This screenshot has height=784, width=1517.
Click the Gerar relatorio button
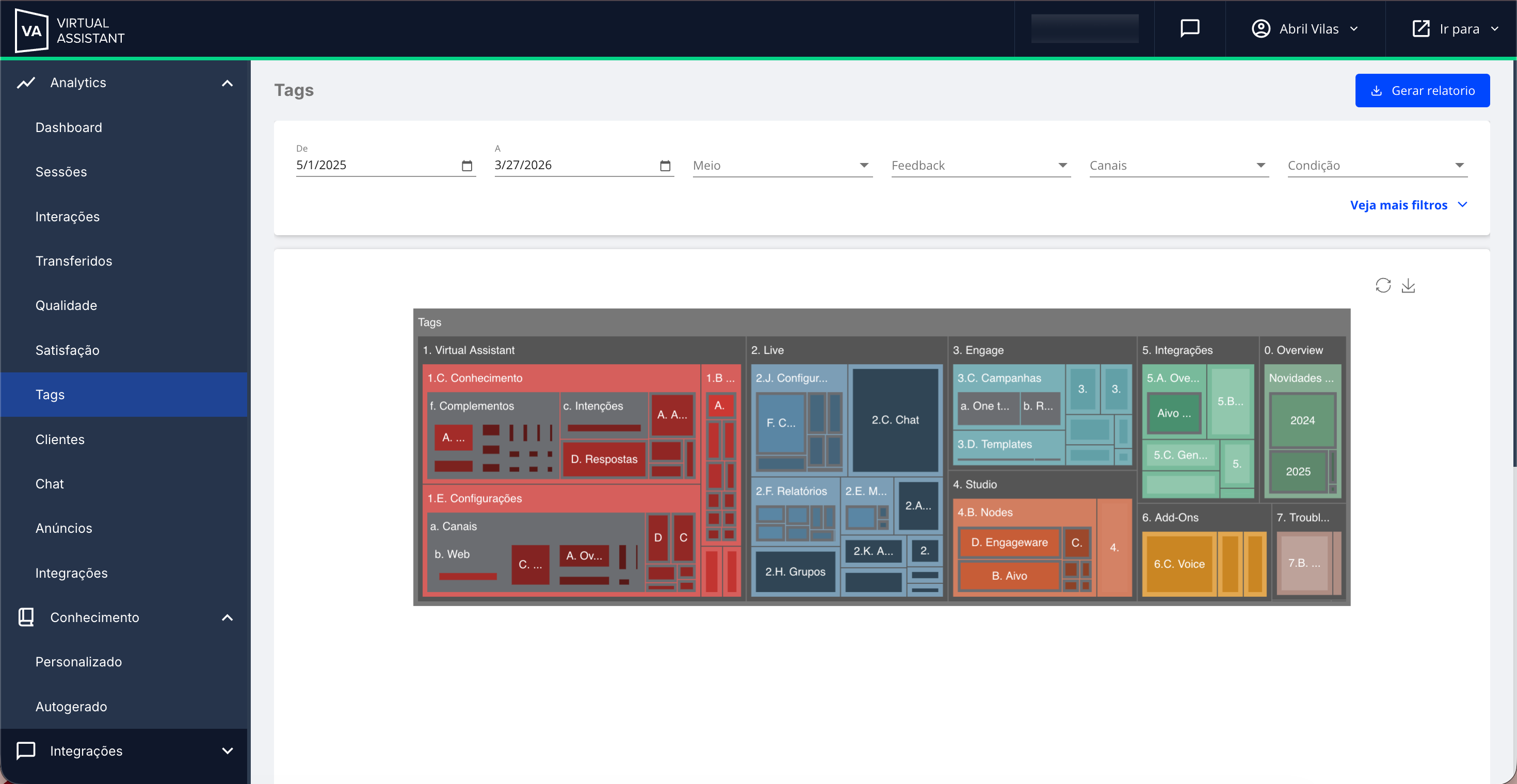[x=1422, y=91]
